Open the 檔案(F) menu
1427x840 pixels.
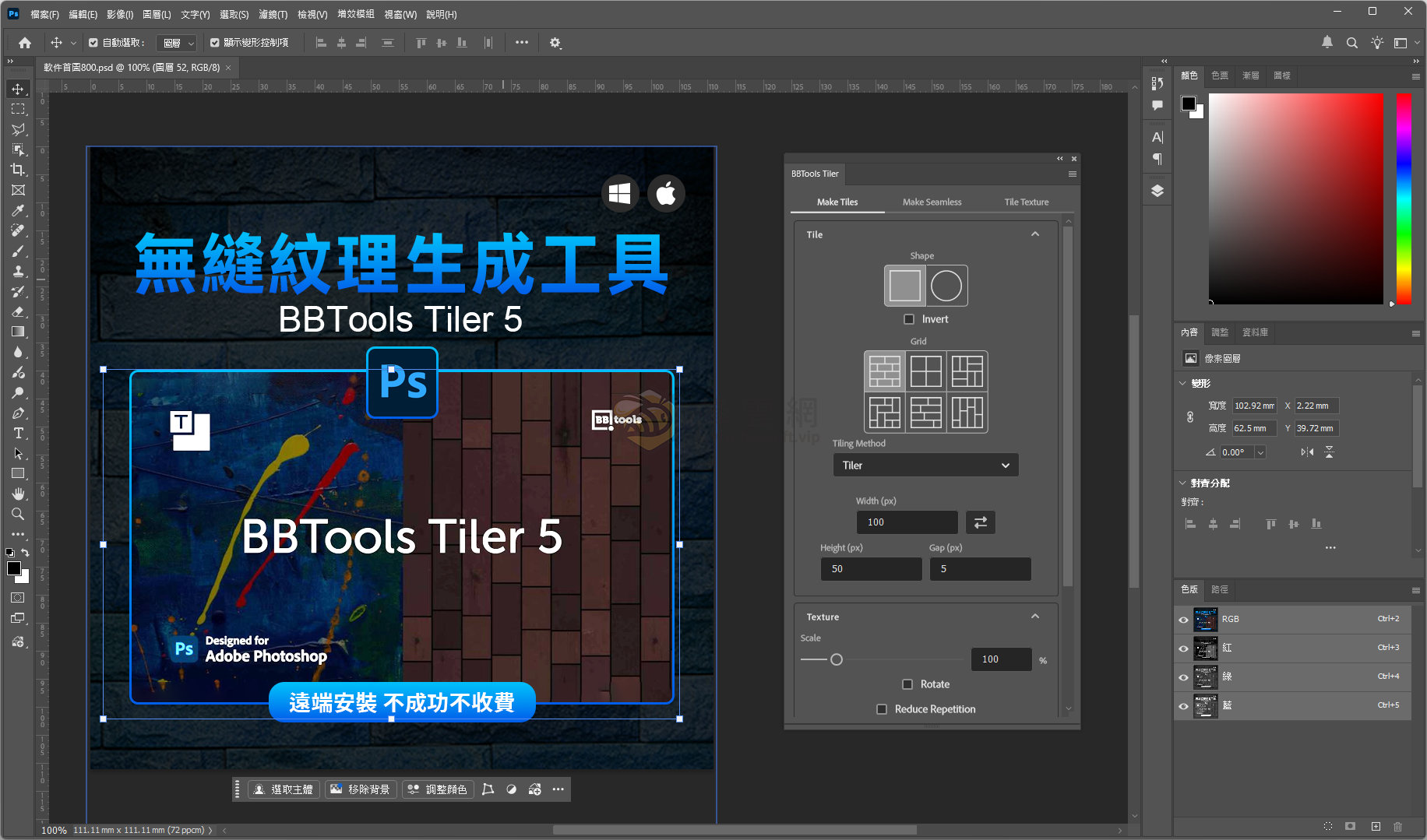click(x=44, y=14)
